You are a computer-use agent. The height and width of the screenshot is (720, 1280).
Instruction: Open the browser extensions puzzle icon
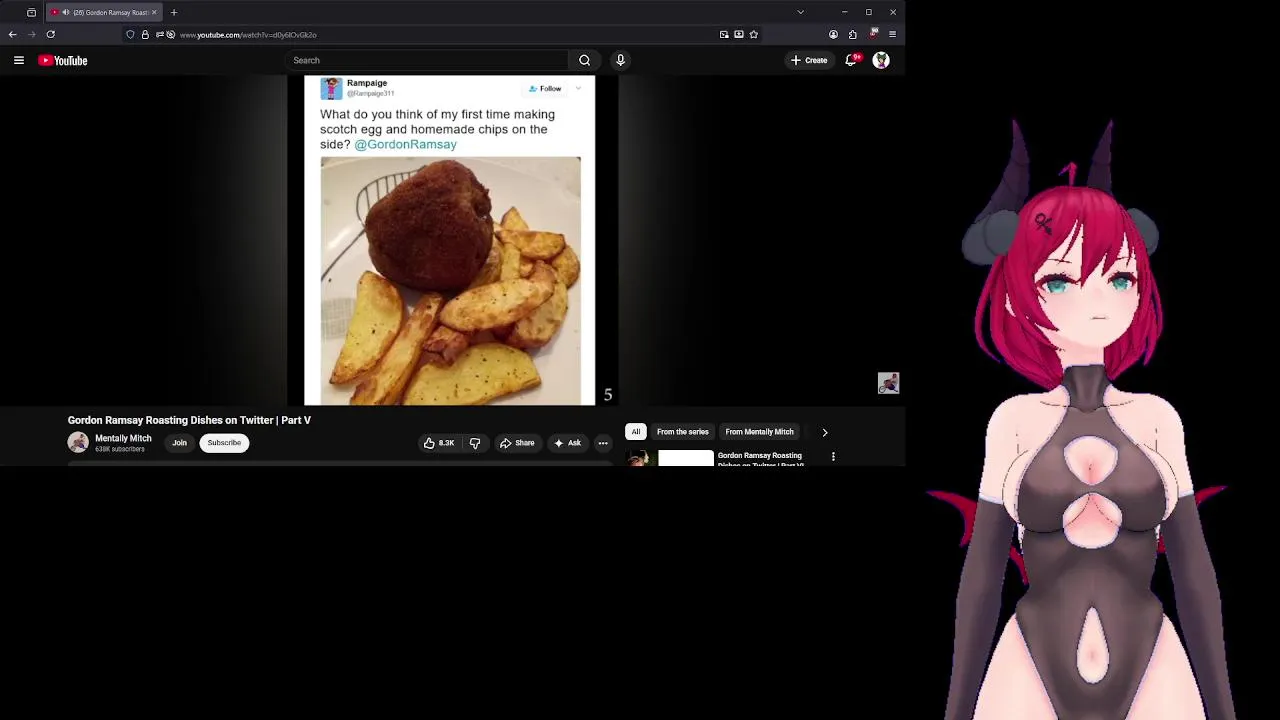(852, 35)
